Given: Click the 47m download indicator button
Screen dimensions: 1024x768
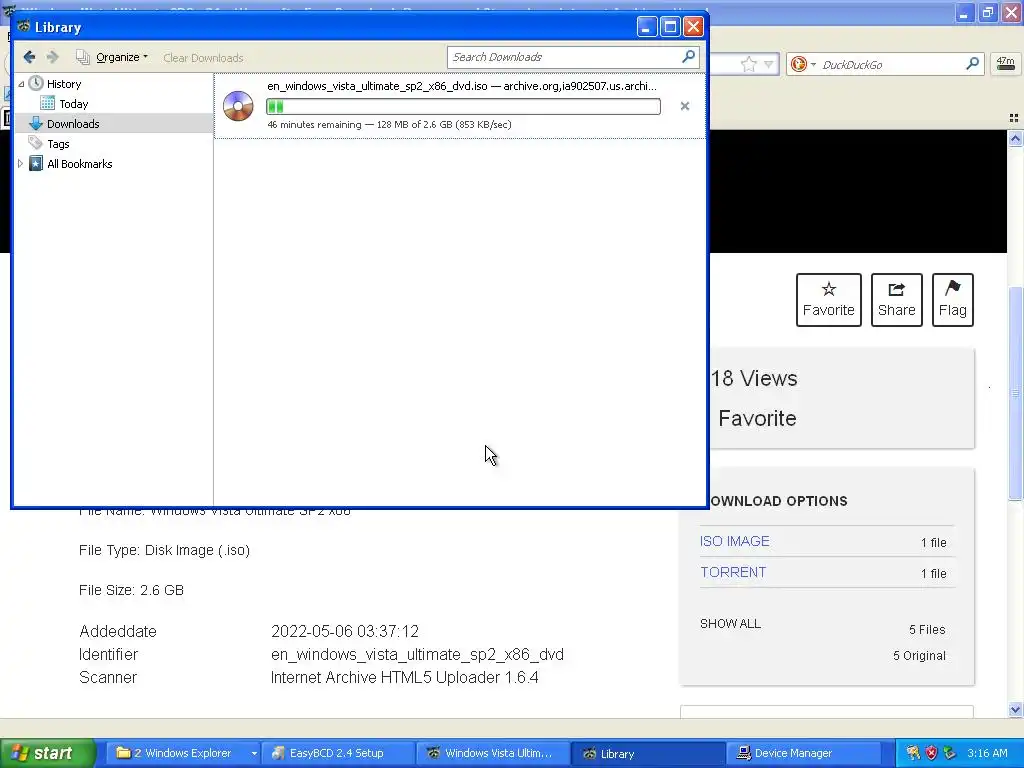Looking at the screenshot, I should 1005,63.
